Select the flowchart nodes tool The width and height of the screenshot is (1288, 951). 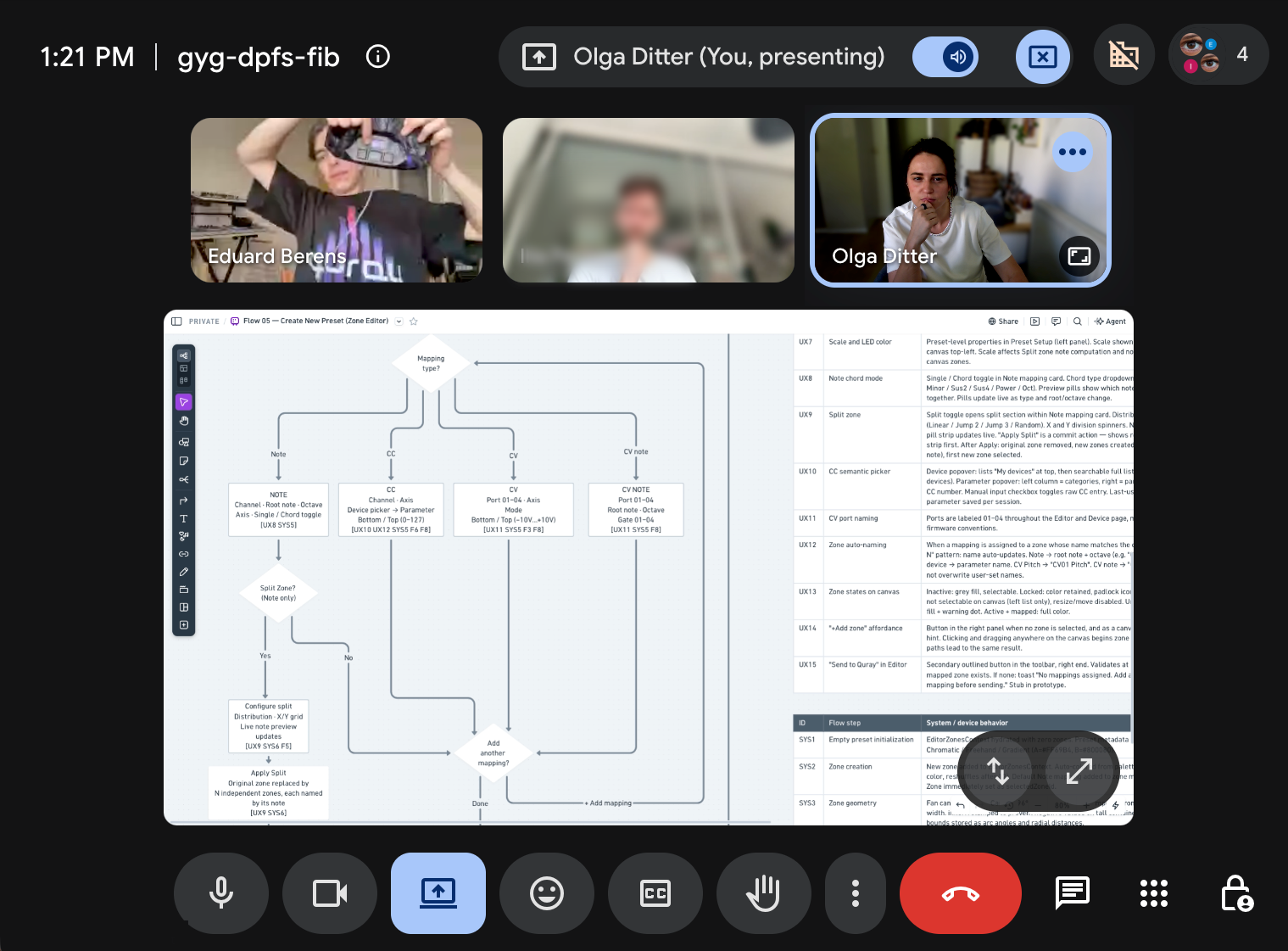pyautogui.click(x=184, y=536)
